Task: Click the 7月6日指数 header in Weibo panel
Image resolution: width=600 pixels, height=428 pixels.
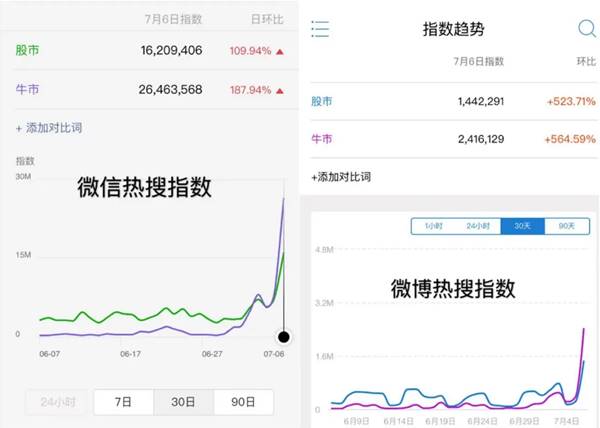Action: 479,61
